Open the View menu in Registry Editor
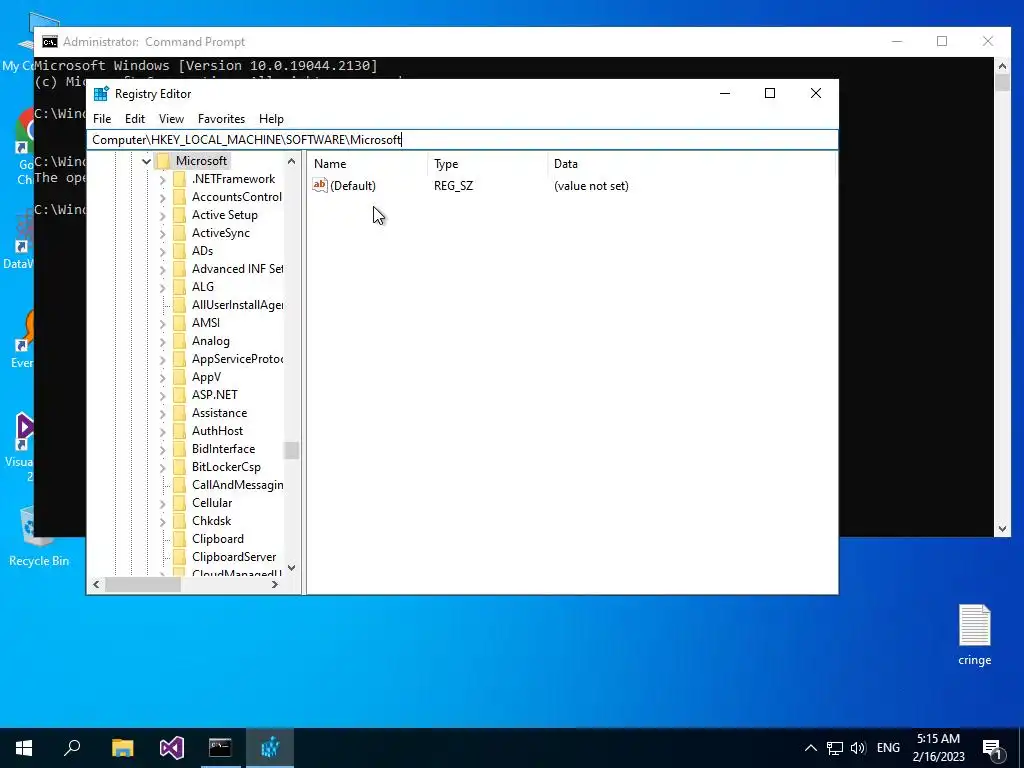The width and height of the screenshot is (1024, 768). pos(171,119)
